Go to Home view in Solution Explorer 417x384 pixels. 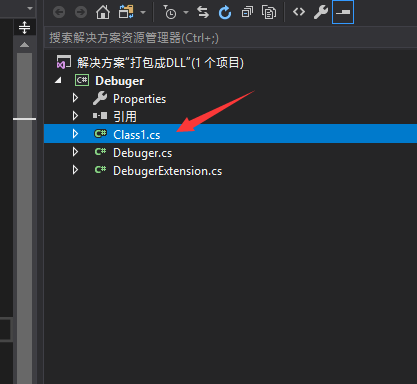coord(103,12)
